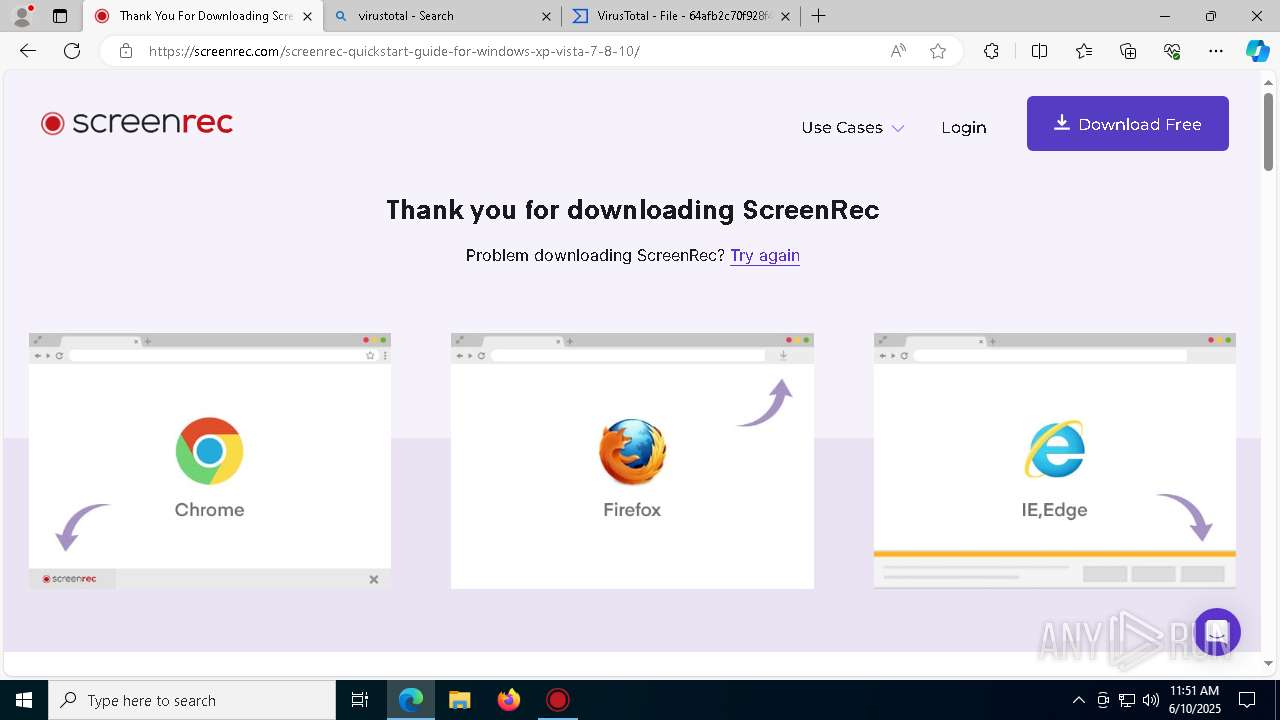Open ScreenRec app on taskbar
1280x720 pixels.
point(558,700)
